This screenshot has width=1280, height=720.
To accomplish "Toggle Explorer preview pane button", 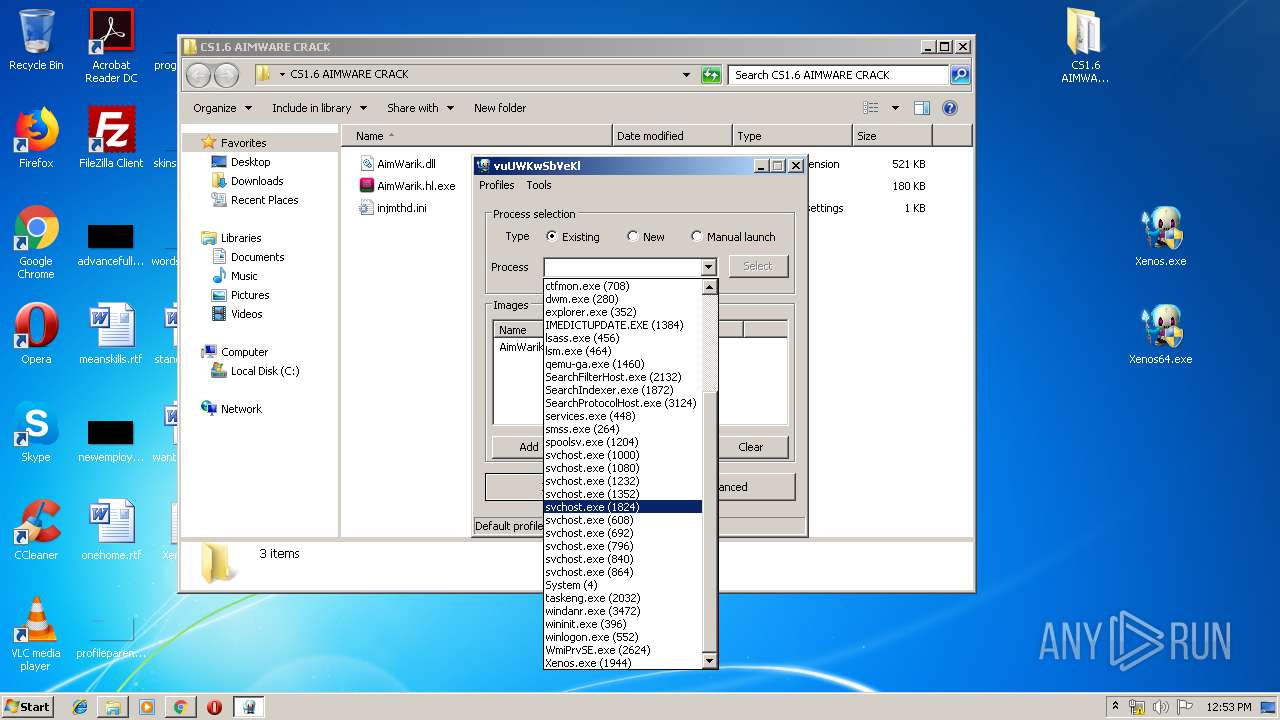I will tap(922, 108).
